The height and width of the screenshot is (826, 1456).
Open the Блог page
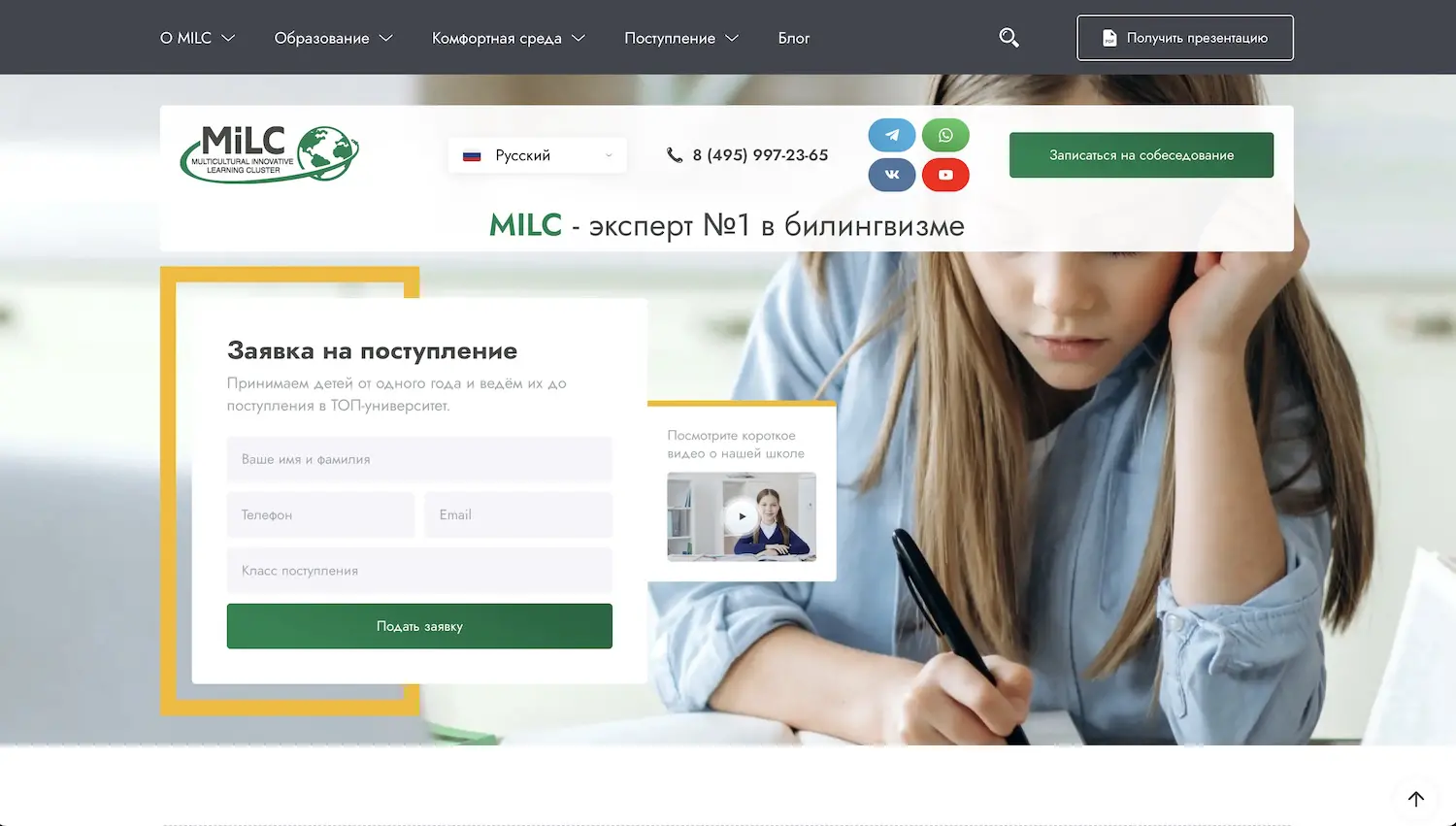click(793, 38)
